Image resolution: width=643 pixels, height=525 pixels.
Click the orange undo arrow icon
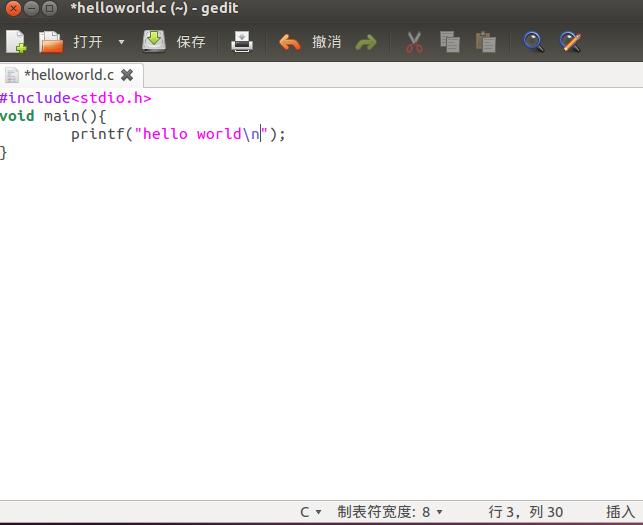click(x=290, y=43)
